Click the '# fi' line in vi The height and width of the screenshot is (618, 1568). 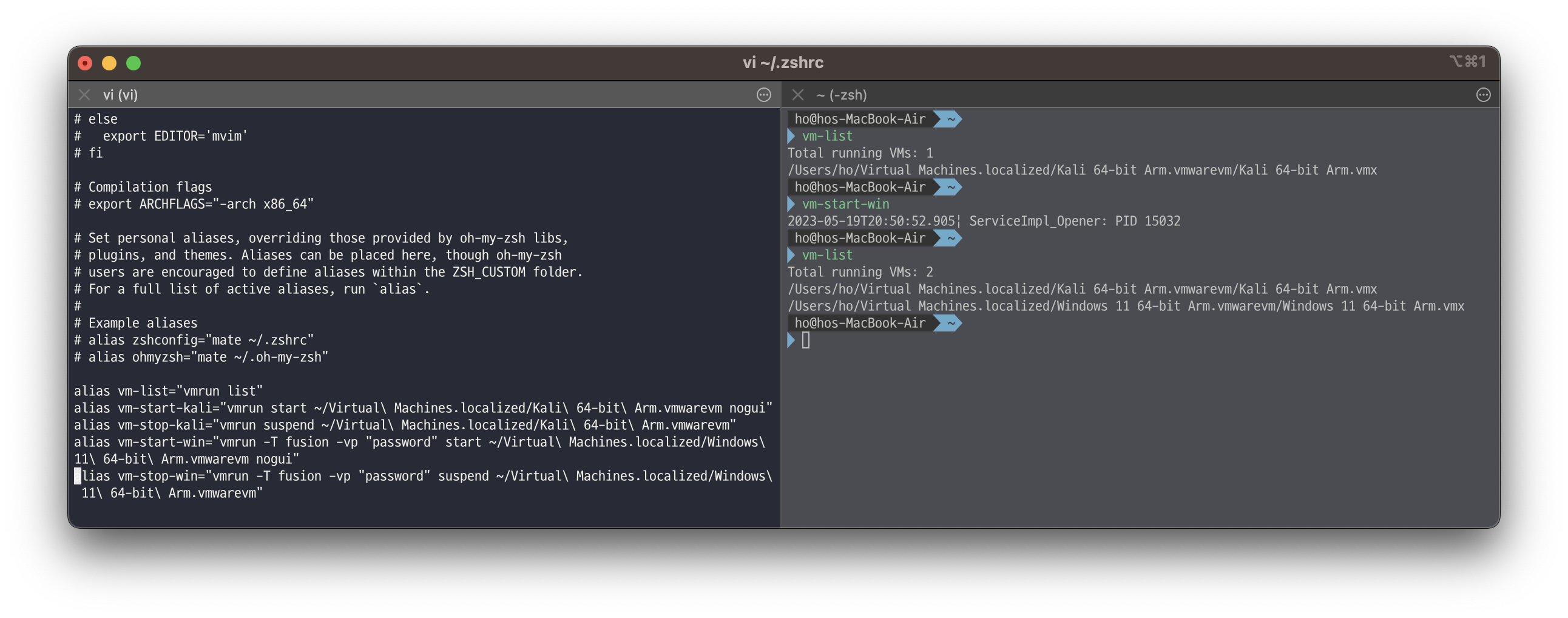point(88,153)
